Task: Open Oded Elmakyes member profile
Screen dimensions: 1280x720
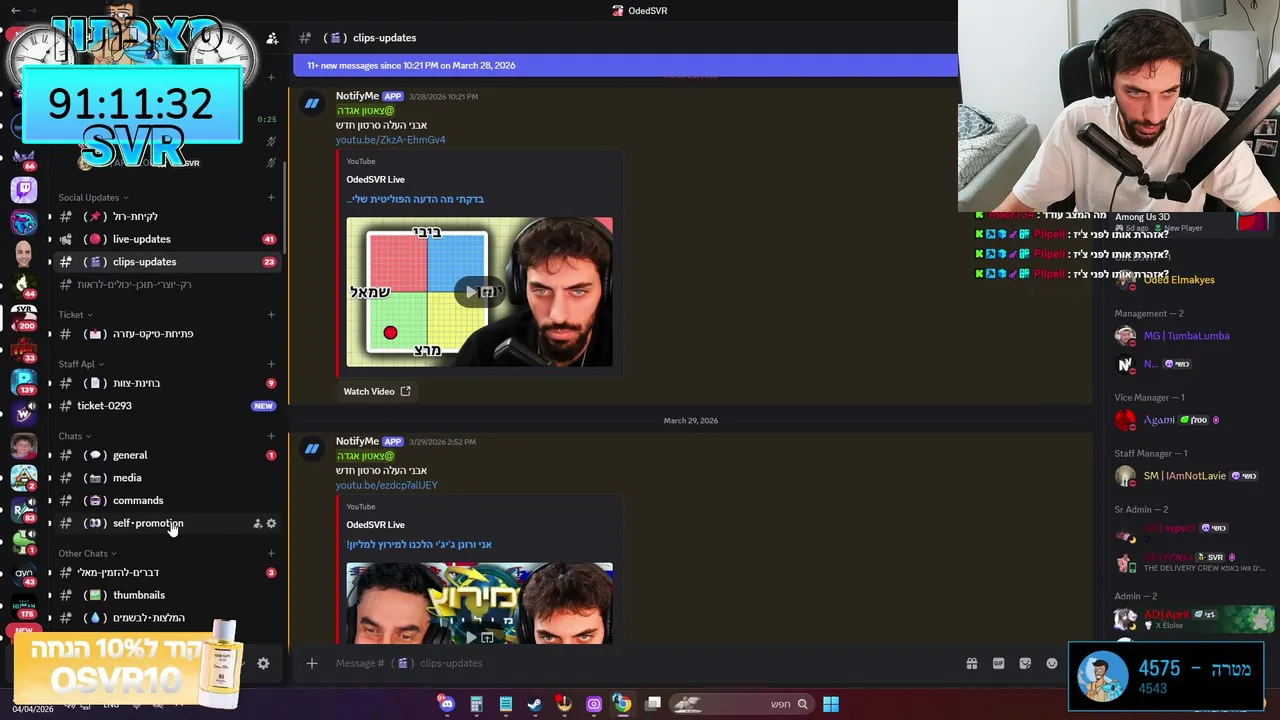Action: tap(1178, 280)
